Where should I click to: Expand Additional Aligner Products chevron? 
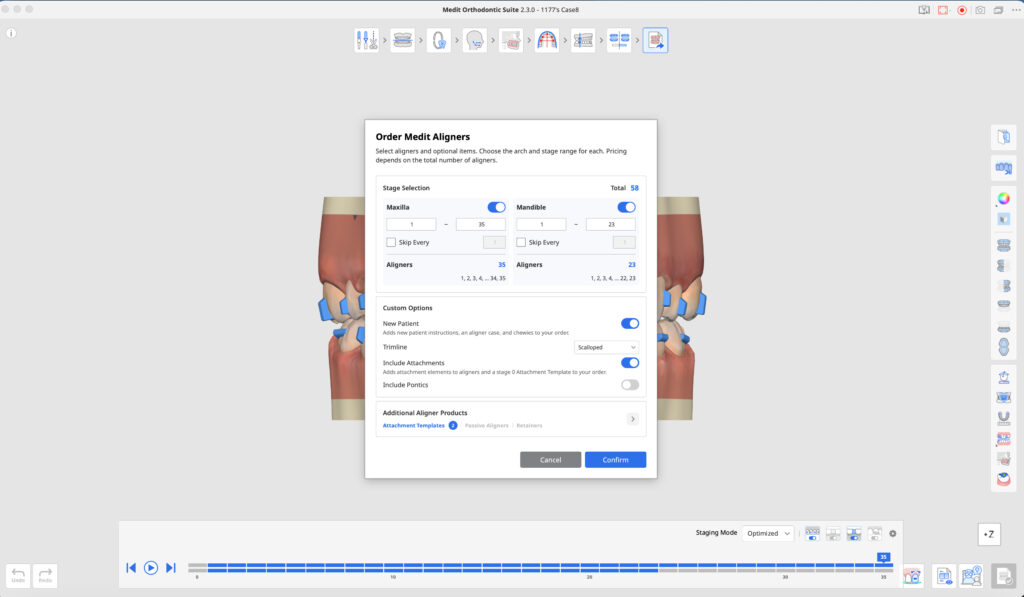[x=632, y=419]
